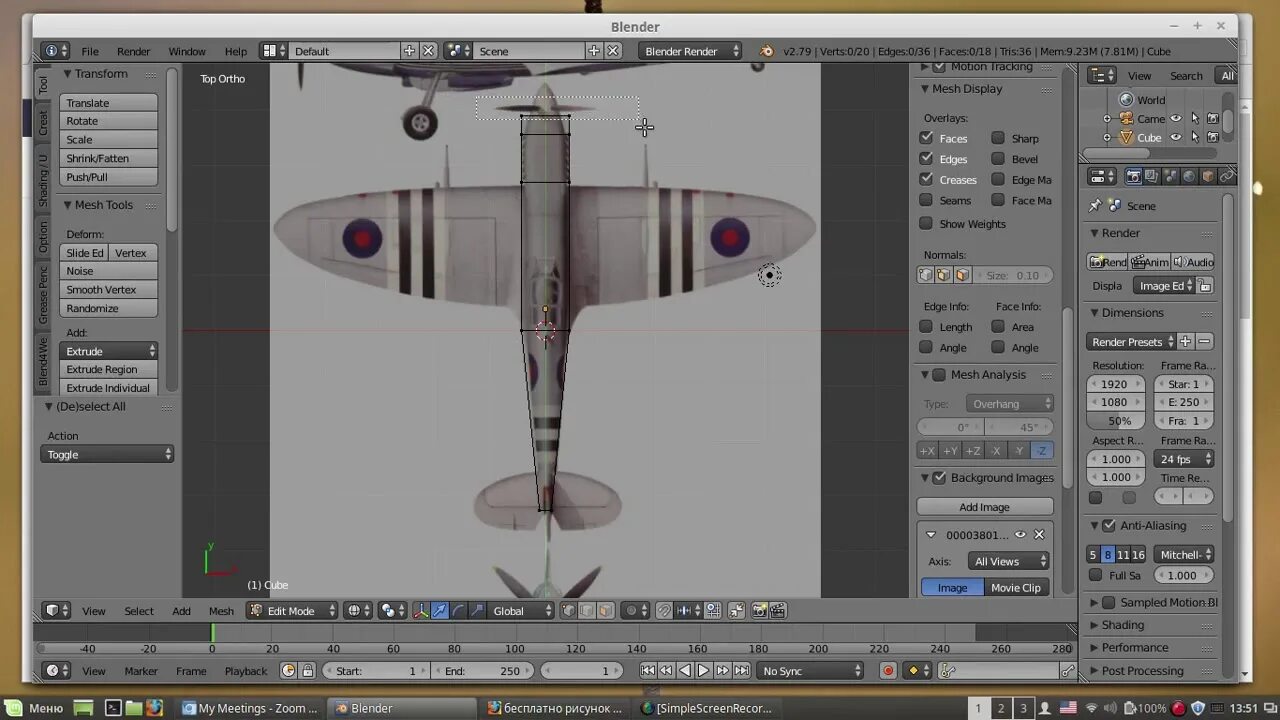Enable Sharp overlay checkbox

tap(998, 138)
